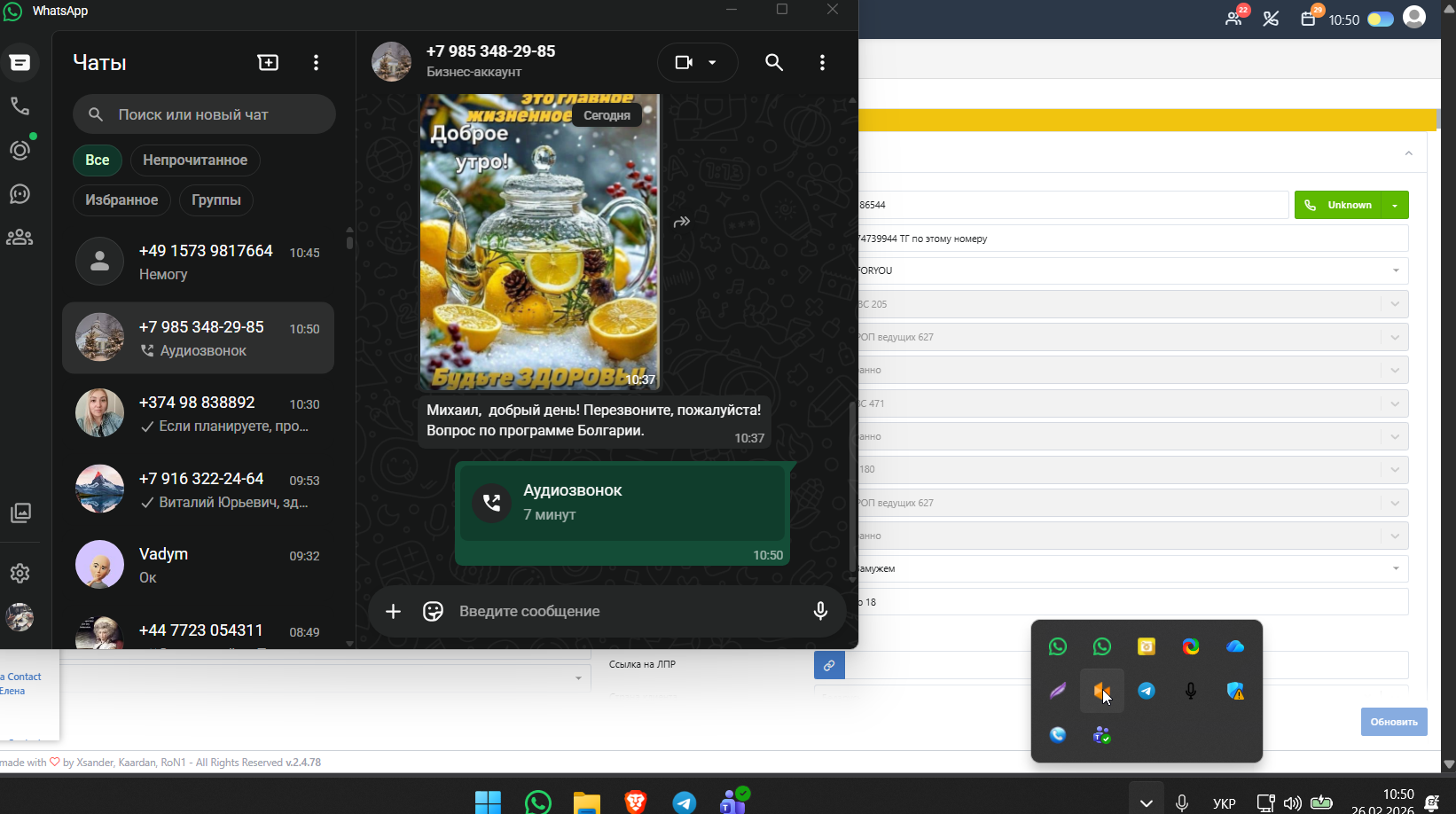Open the emoji picker in message bar

pos(433,611)
